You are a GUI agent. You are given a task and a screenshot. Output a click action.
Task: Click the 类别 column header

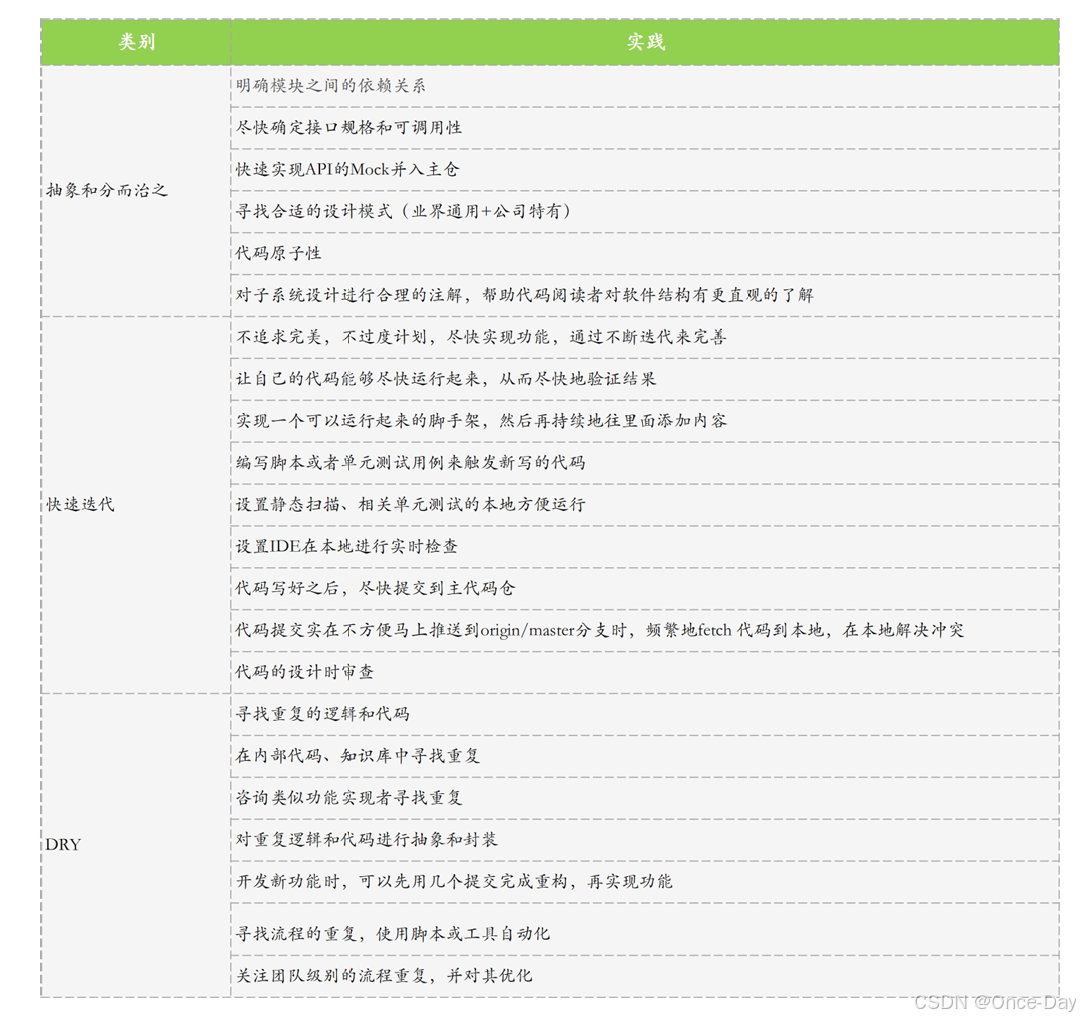[x=136, y=42]
